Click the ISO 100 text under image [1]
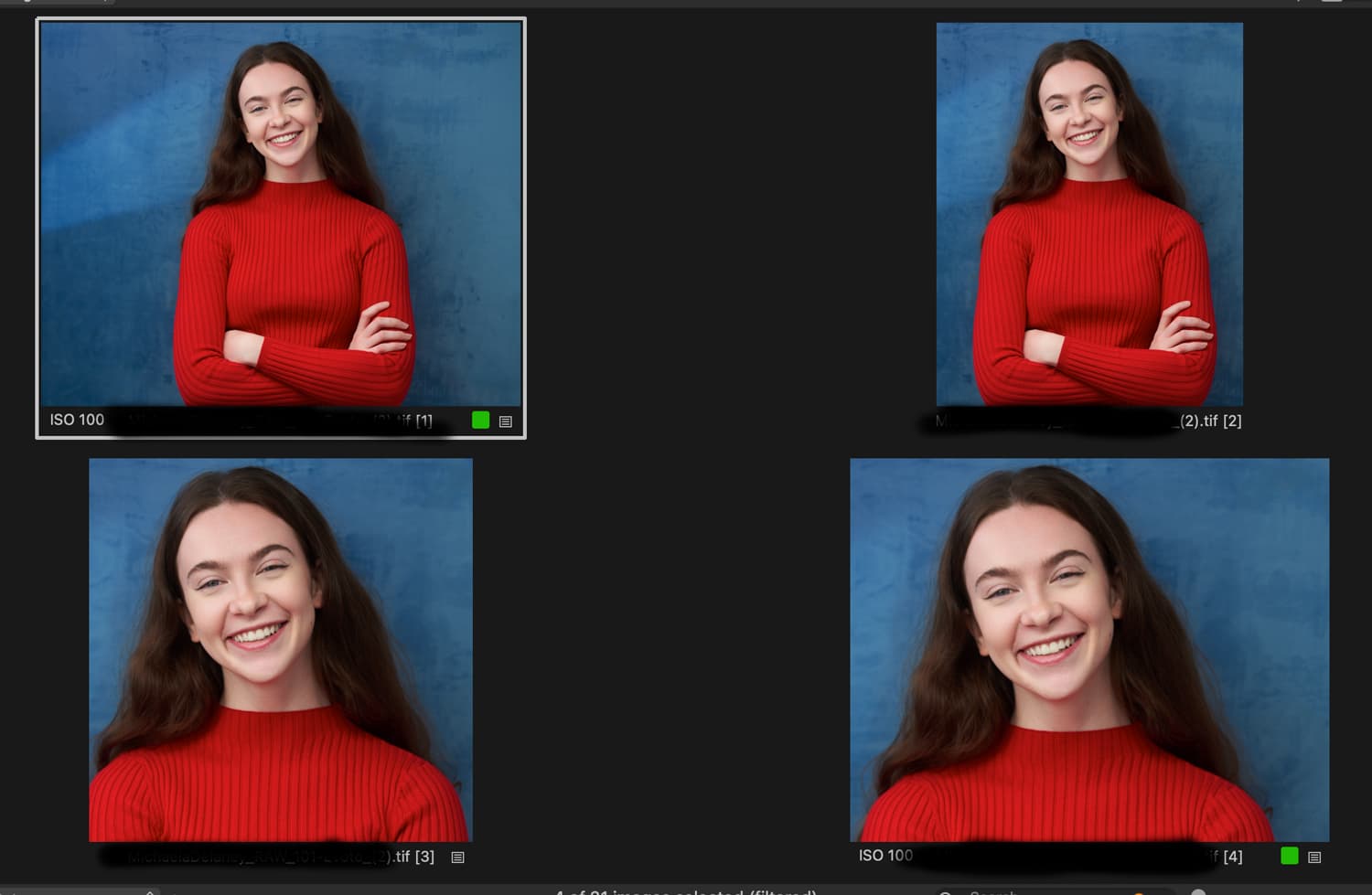The image size is (1372, 895). pyautogui.click(x=77, y=420)
